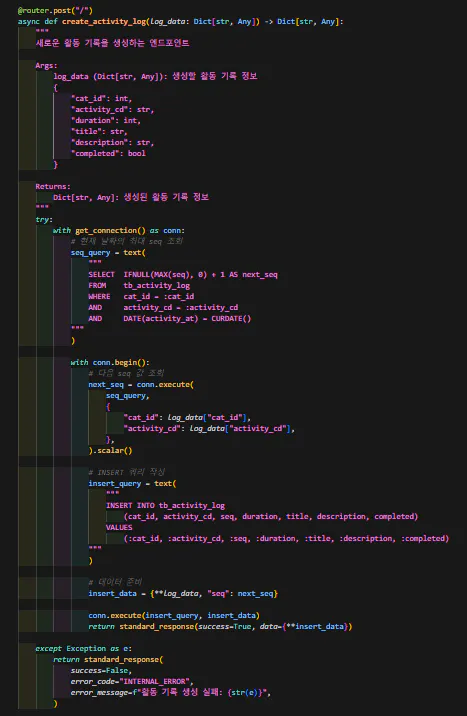Click the '# INSERT 쿼리 작성' comment
The height and width of the screenshot is (716, 467).
point(126,472)
